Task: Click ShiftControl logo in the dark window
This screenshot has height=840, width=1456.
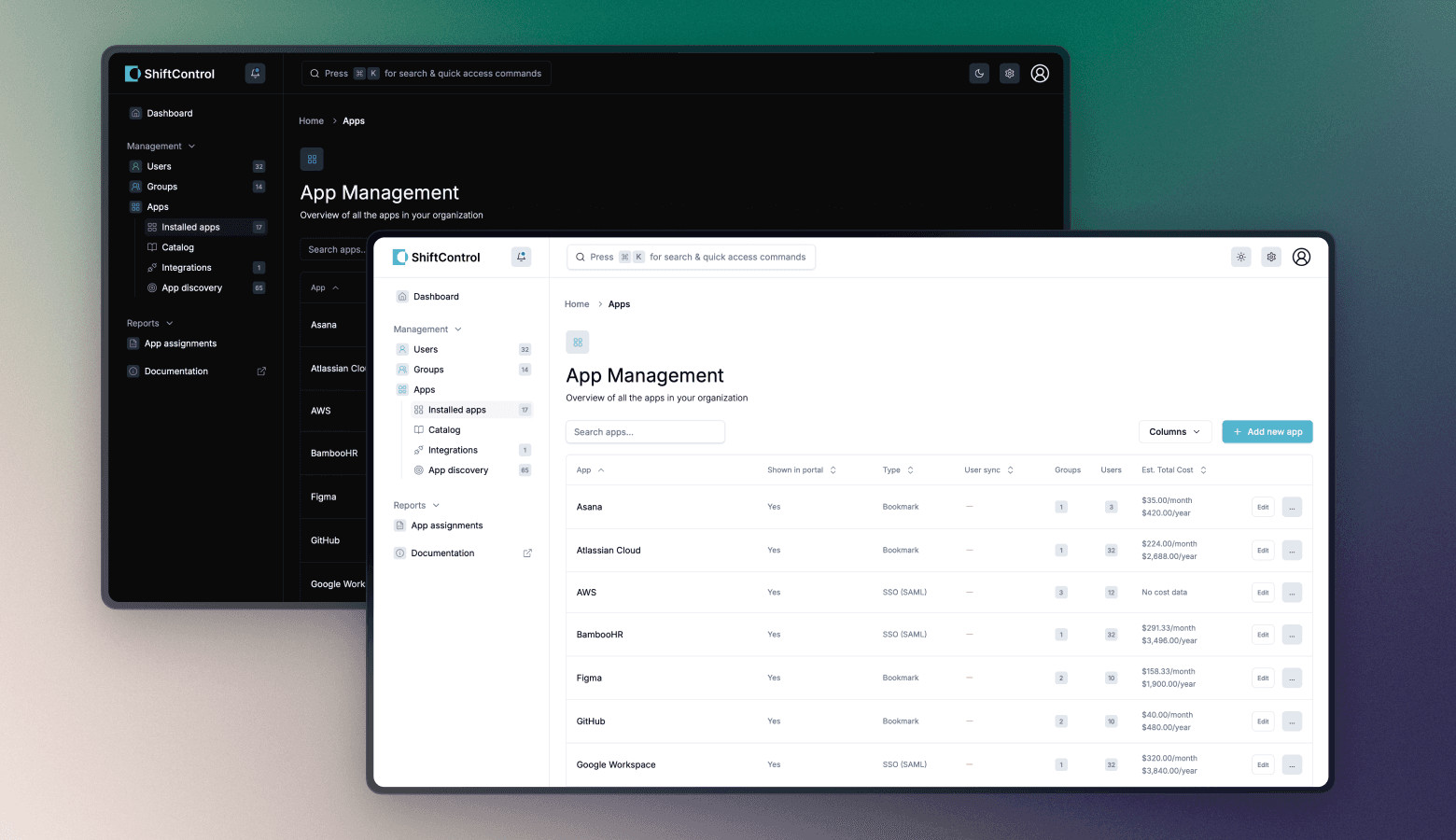Action: coord(170,74)
